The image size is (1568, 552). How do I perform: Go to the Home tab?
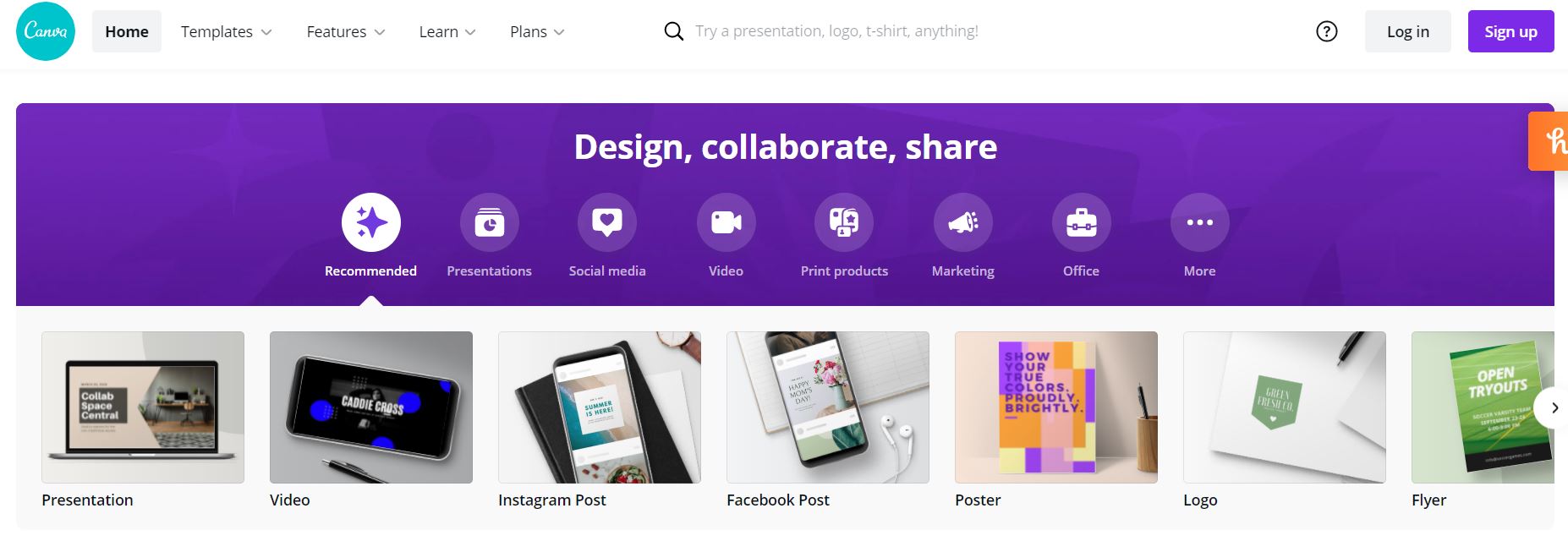coord(127,31)
